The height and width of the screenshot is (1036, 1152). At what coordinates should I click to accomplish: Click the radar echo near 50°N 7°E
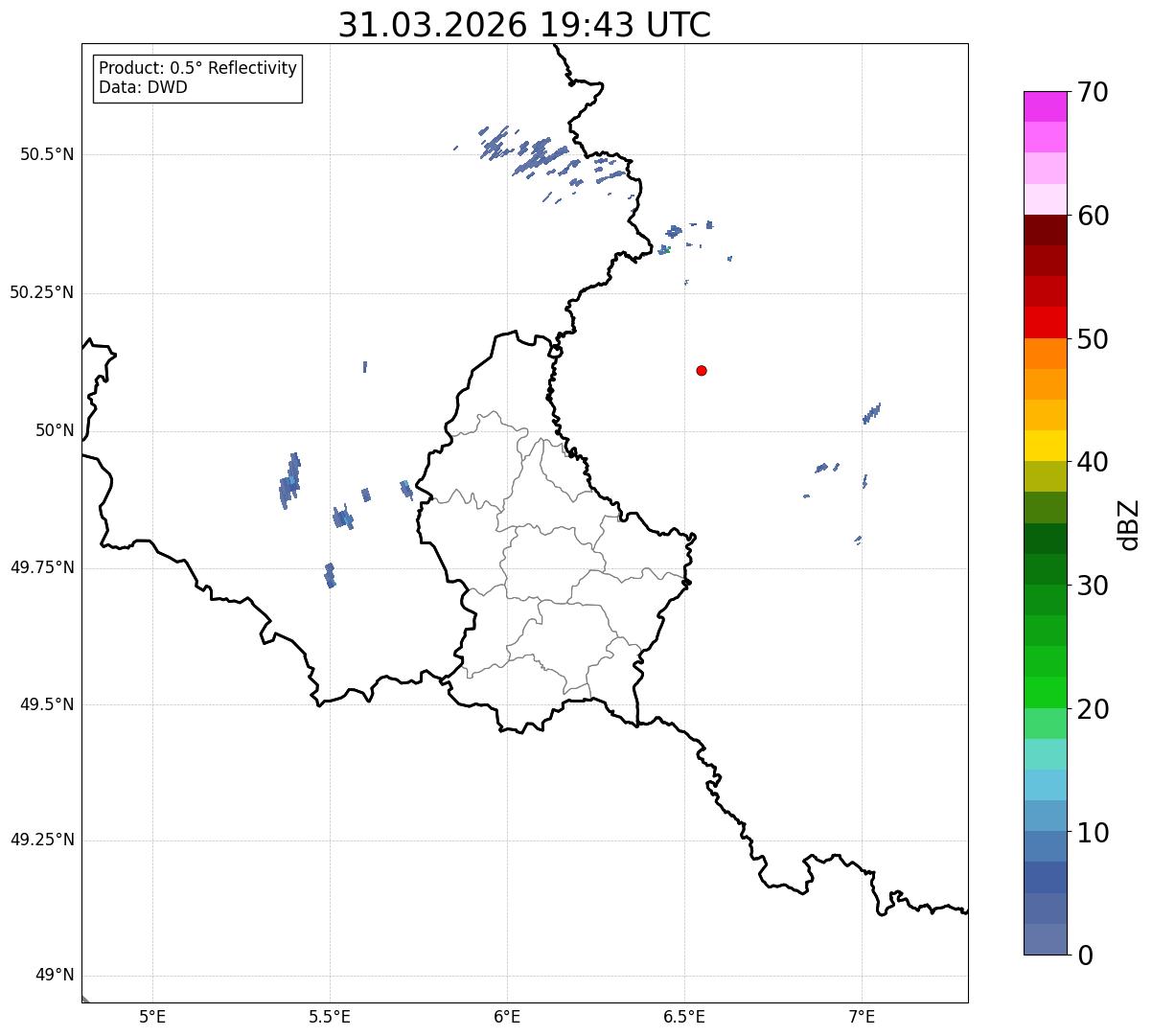[871, 413]
